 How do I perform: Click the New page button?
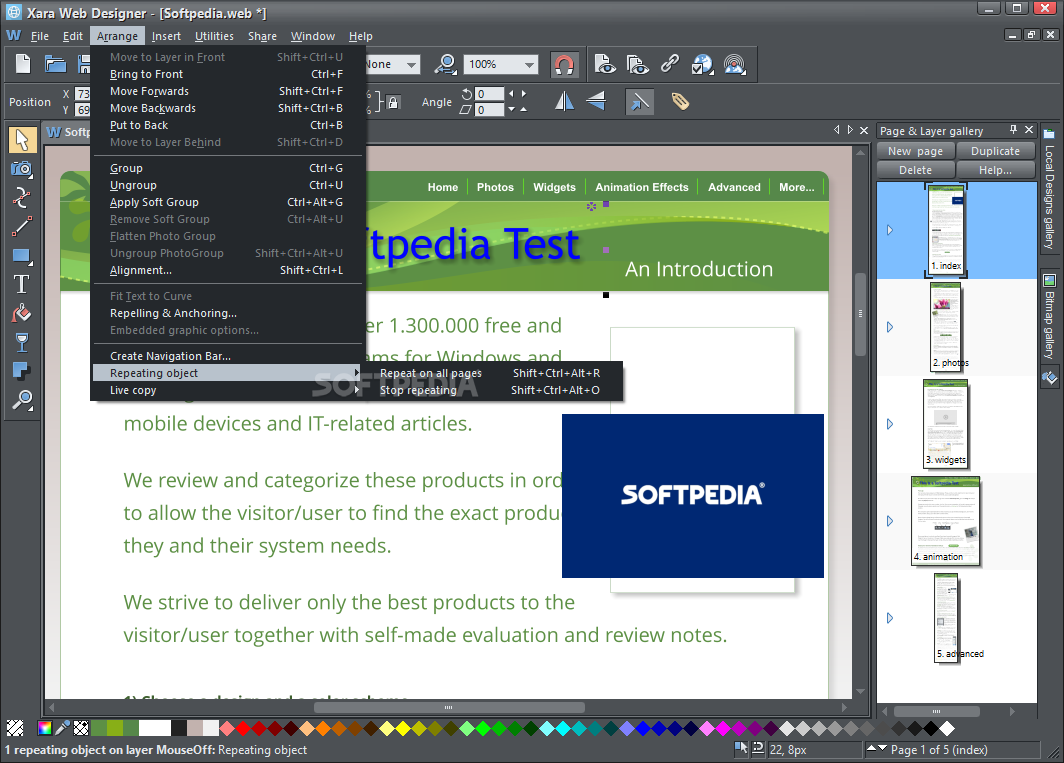[915, 151]
